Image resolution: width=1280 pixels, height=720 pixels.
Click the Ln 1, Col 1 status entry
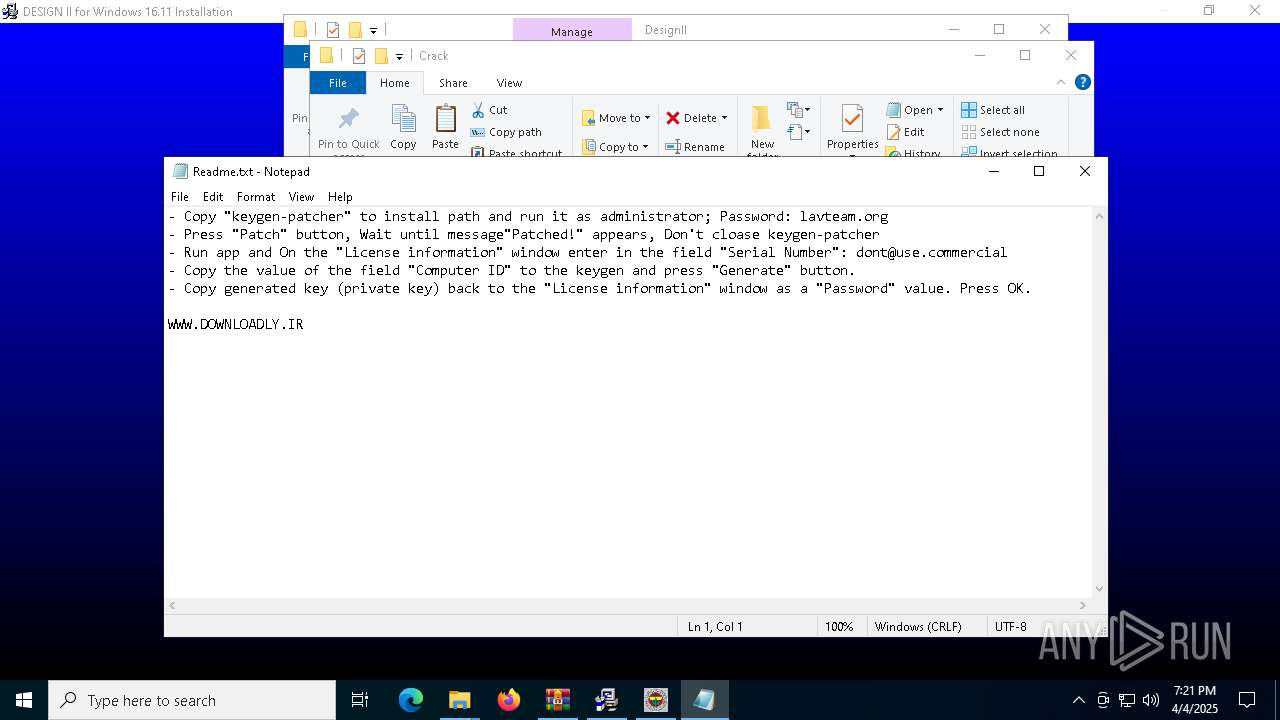pos(715,627)
